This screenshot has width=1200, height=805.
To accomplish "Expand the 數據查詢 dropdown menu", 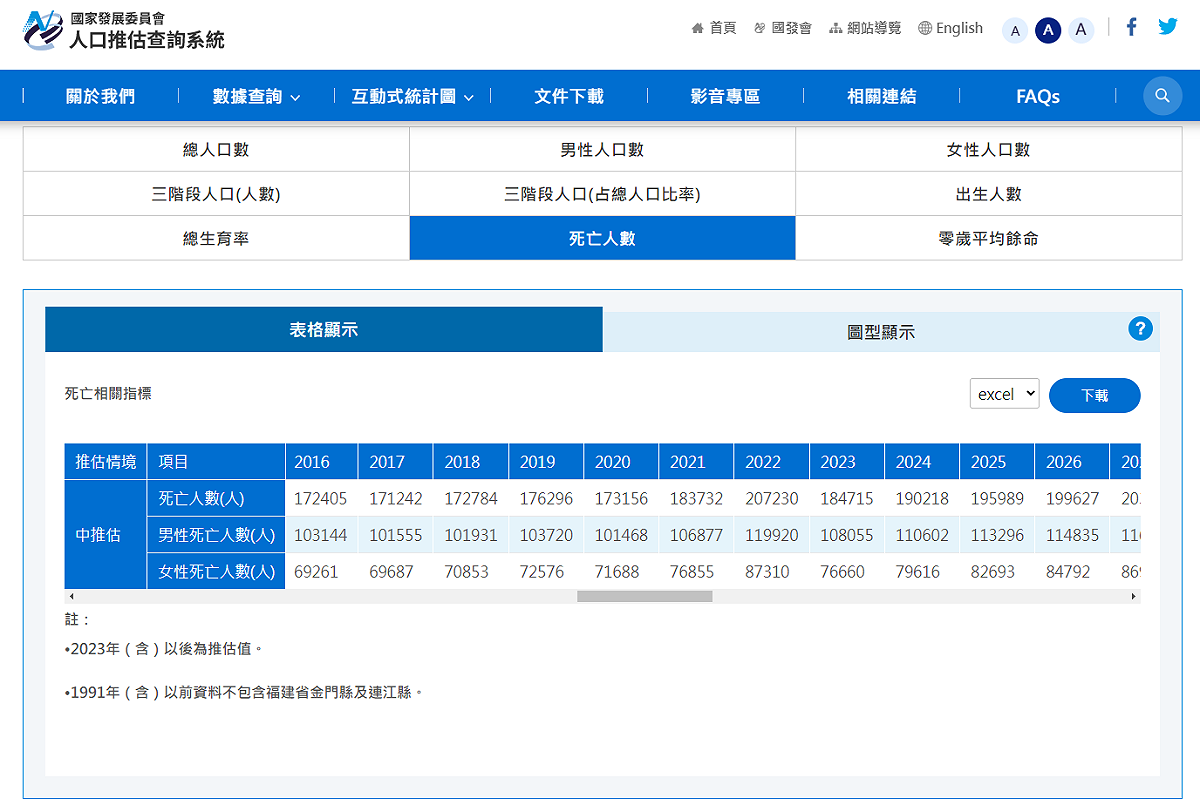I will pos(256,96).
